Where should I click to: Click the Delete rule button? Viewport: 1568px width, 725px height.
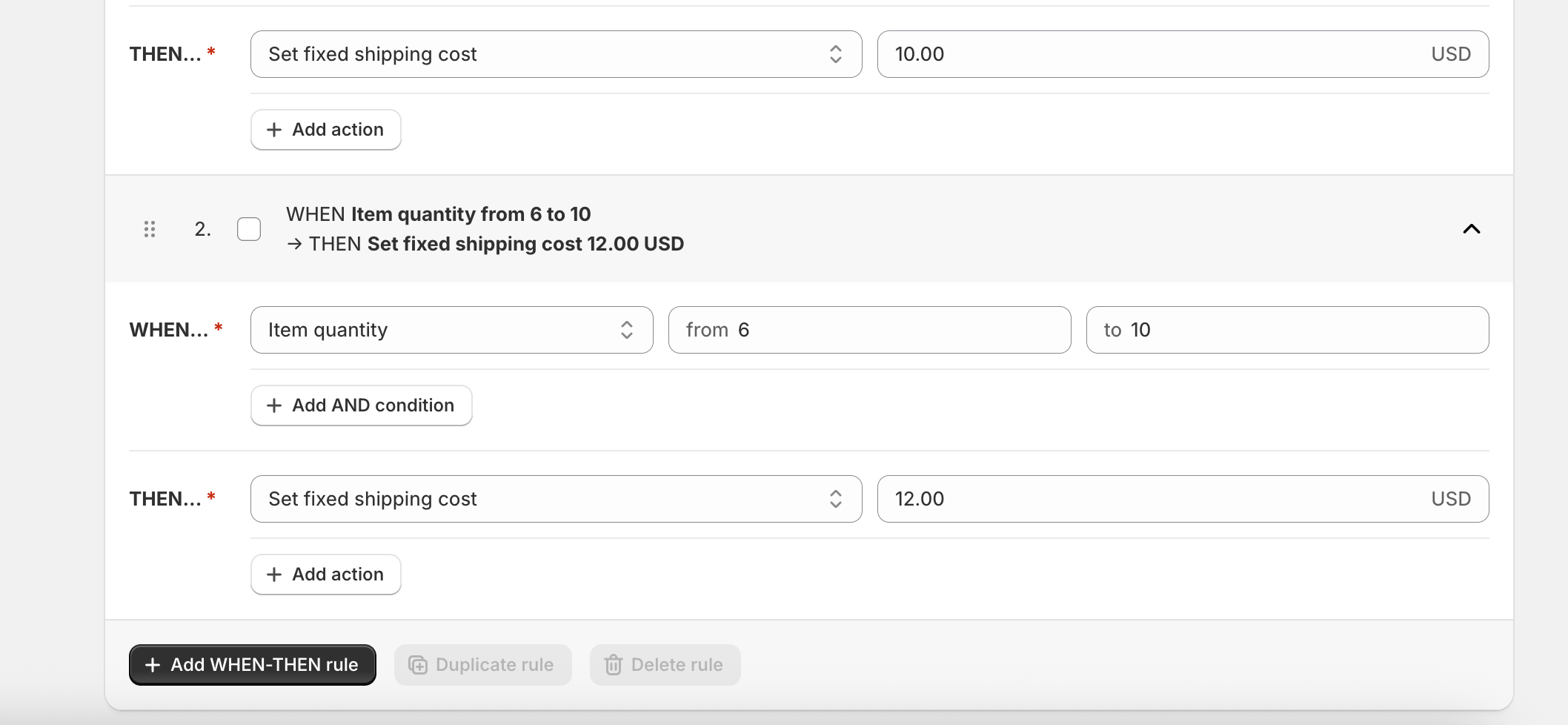tap(665, 665)
